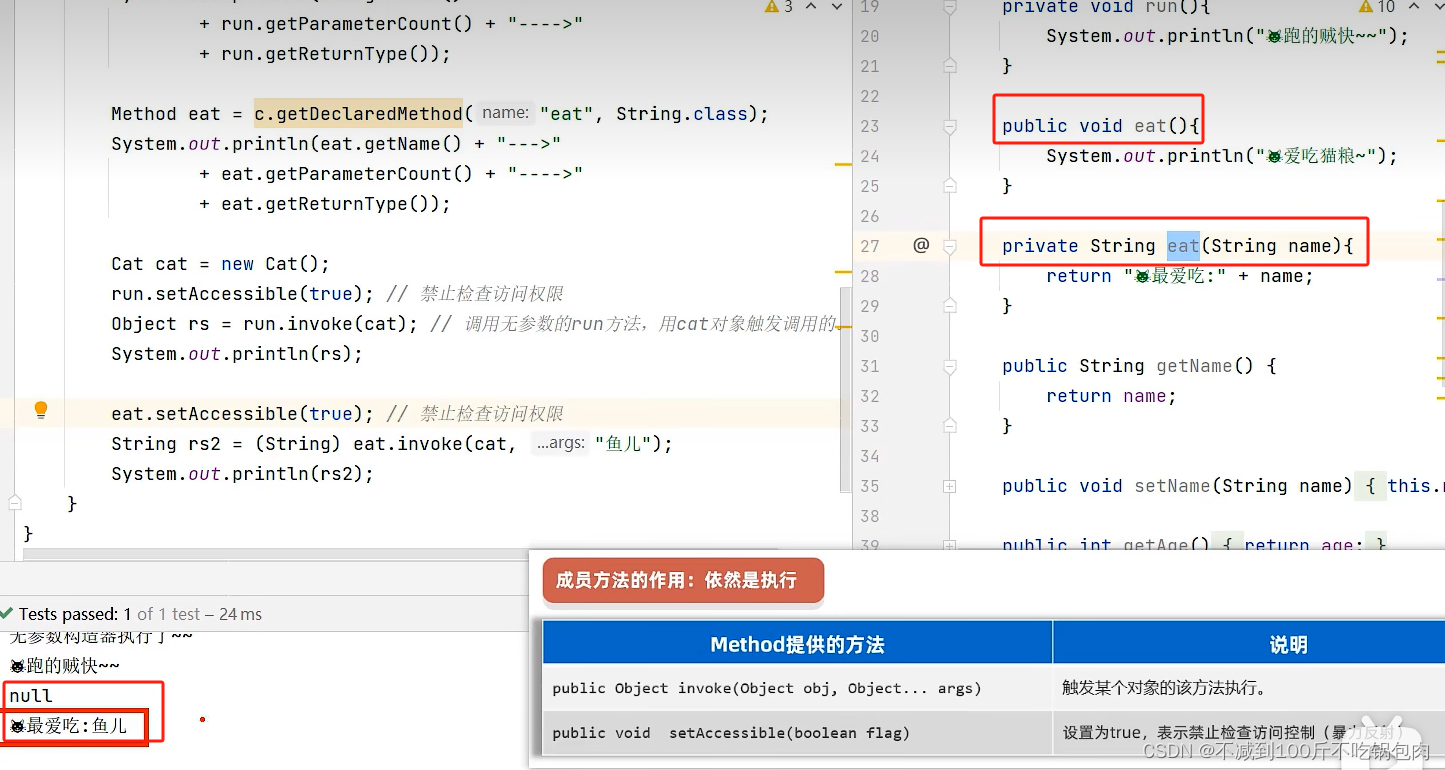
Task: Click warning stripe mark in left editor margin
Action: (x=843, y=163)
